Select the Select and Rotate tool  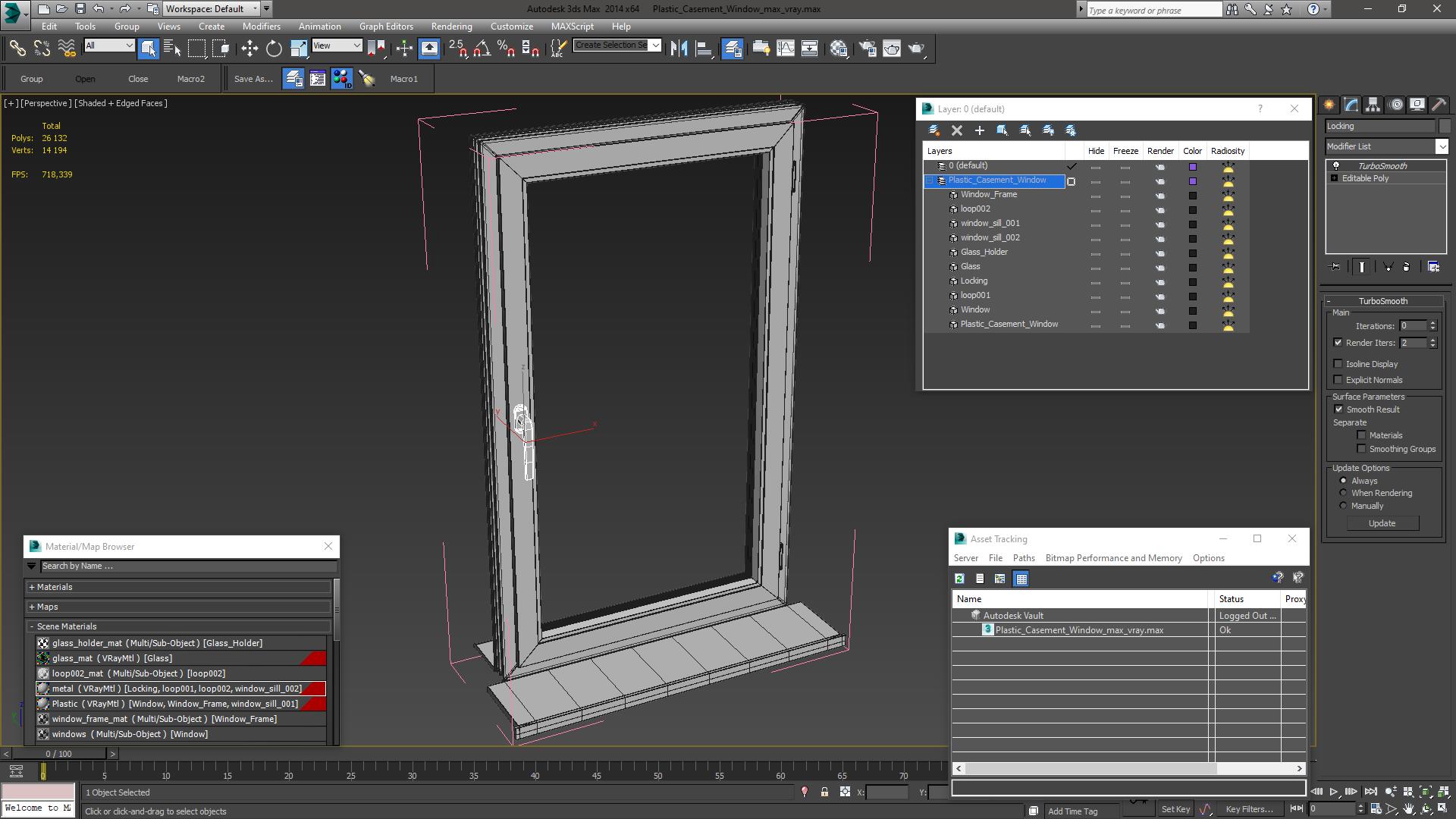coord(274,49)
